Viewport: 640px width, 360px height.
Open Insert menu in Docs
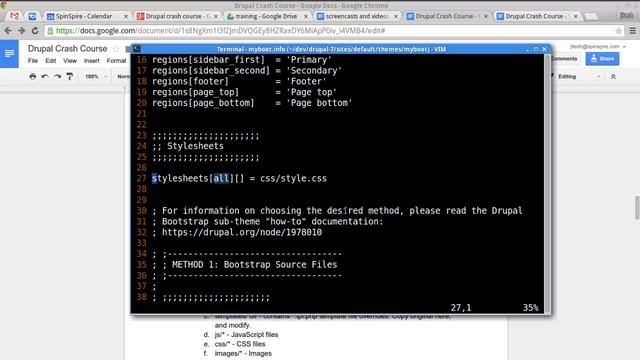91,61
